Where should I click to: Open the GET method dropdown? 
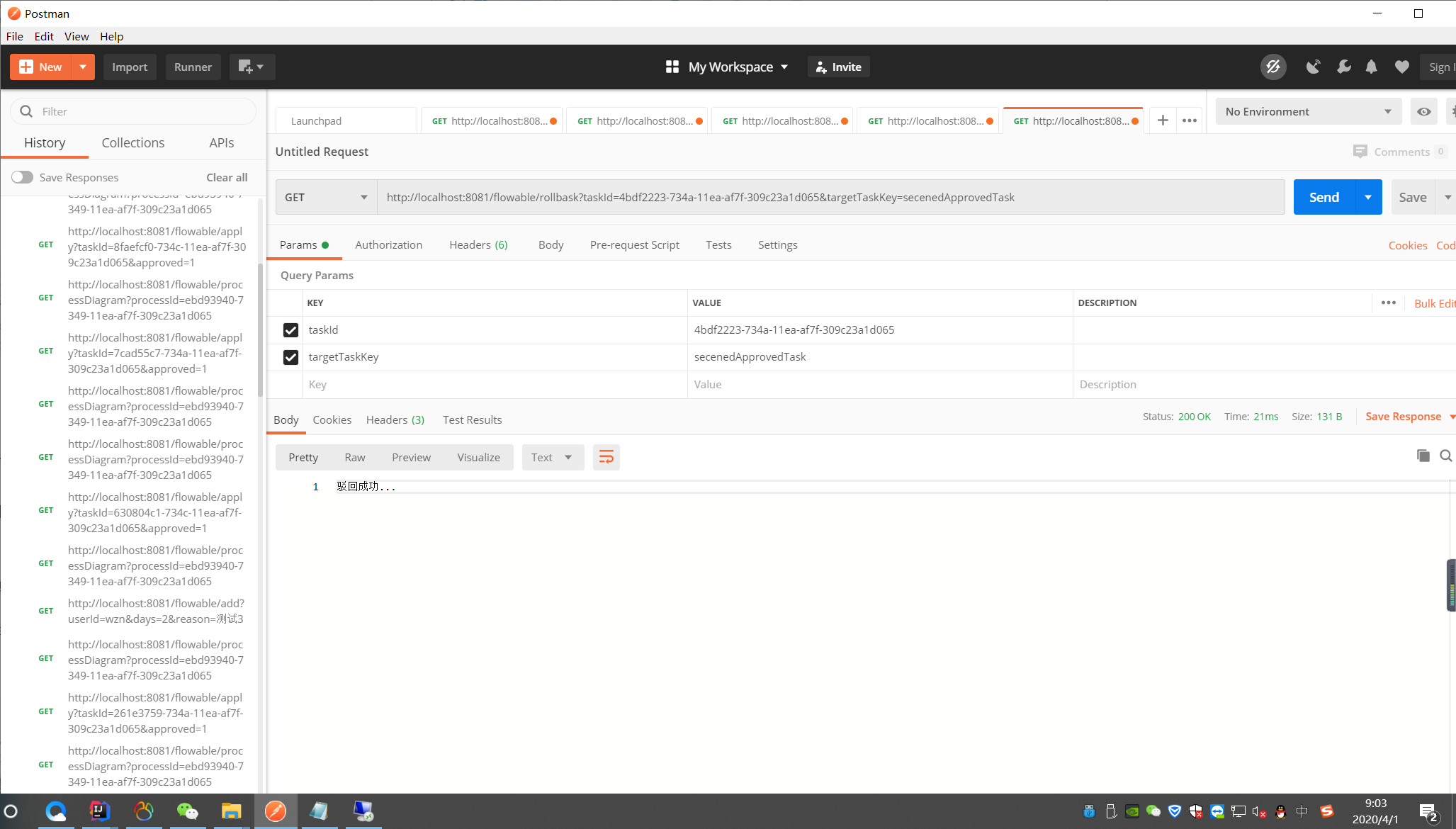point(325,197)
